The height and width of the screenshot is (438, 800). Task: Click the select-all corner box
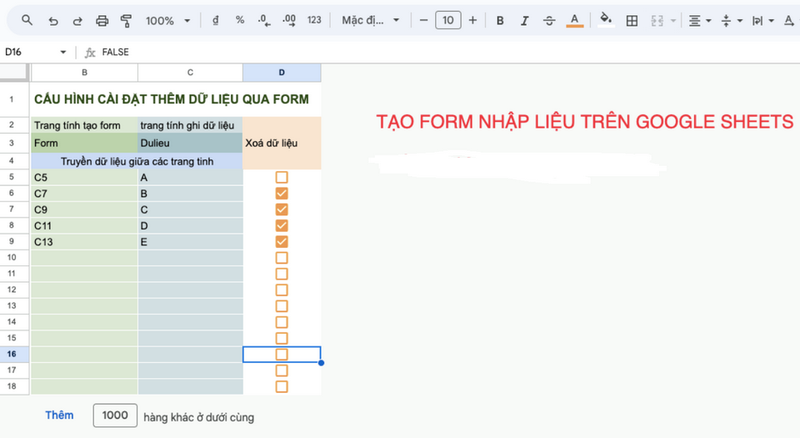click(14, 72)
